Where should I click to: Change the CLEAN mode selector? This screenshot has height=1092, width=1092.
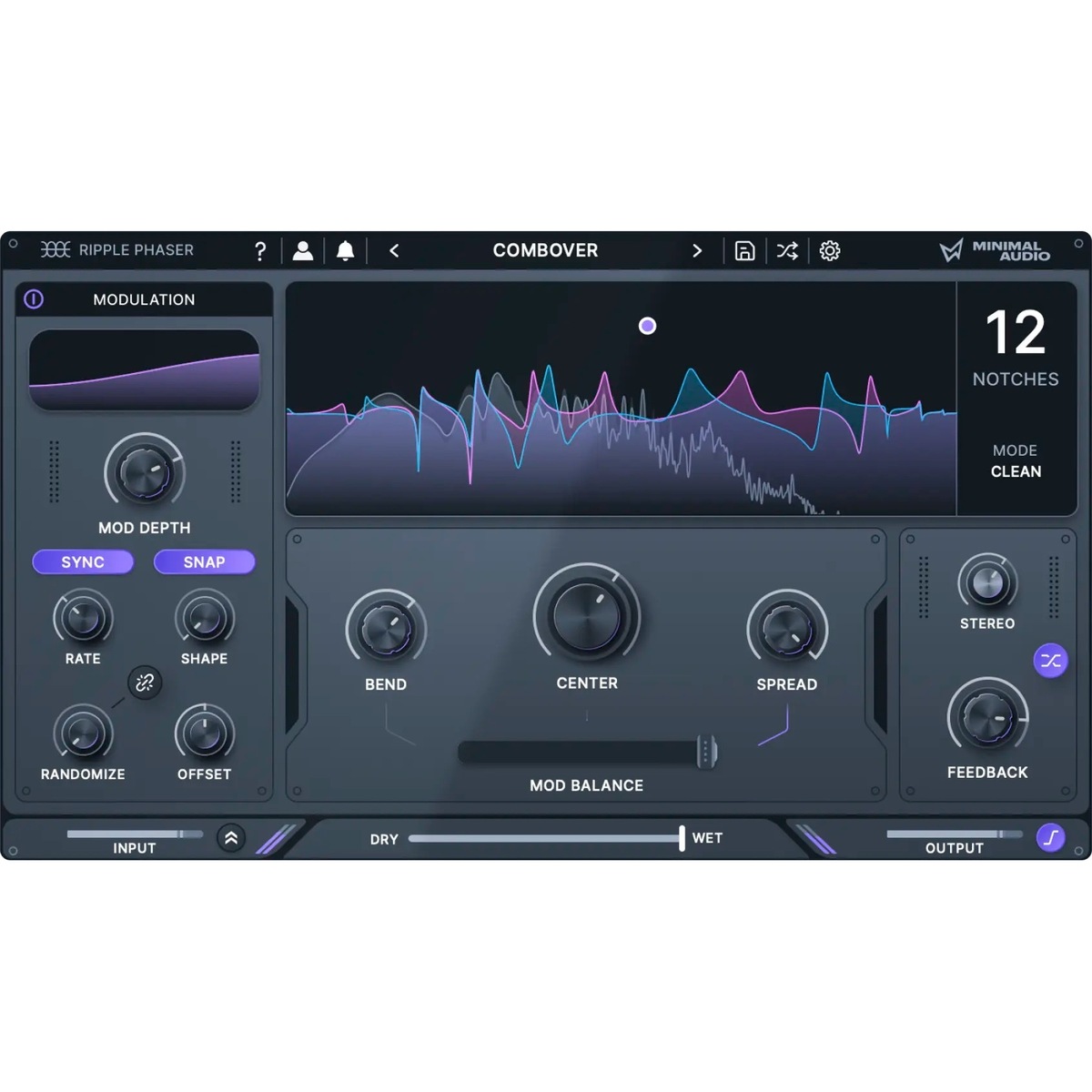pyautogui.click(x=1016, y=471)
